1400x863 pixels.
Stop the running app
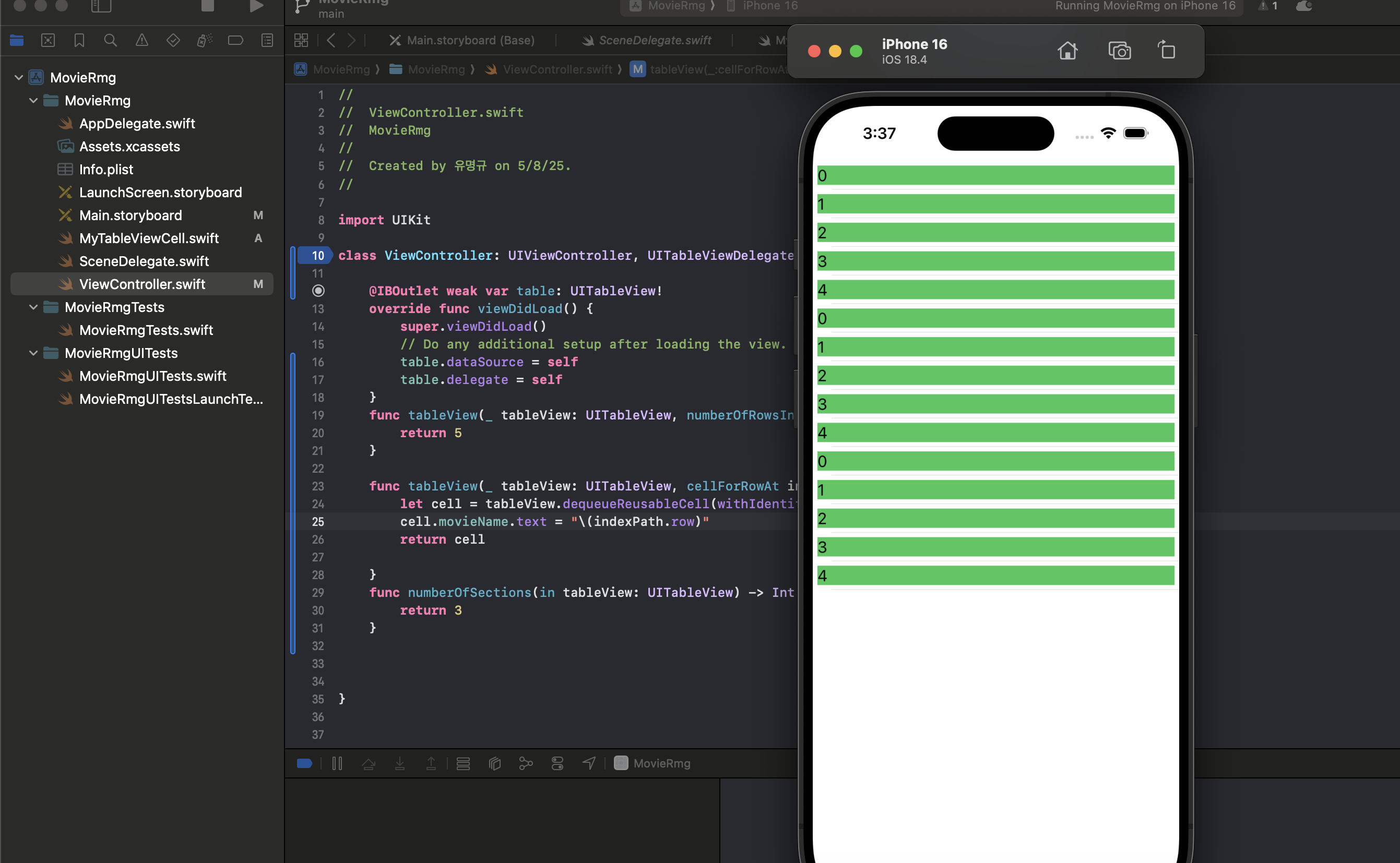point(208,6)
